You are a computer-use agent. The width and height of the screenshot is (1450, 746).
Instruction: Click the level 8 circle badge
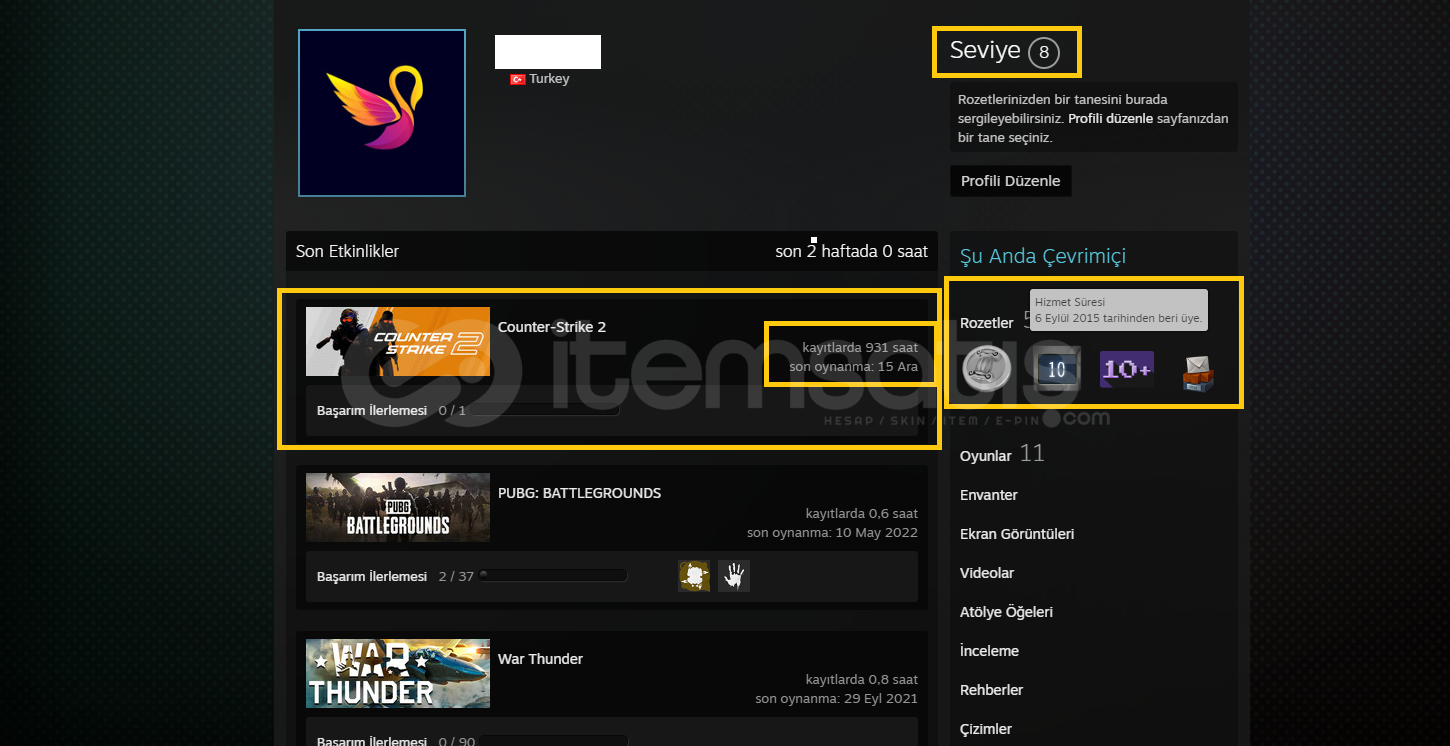tap(1043, 52)
